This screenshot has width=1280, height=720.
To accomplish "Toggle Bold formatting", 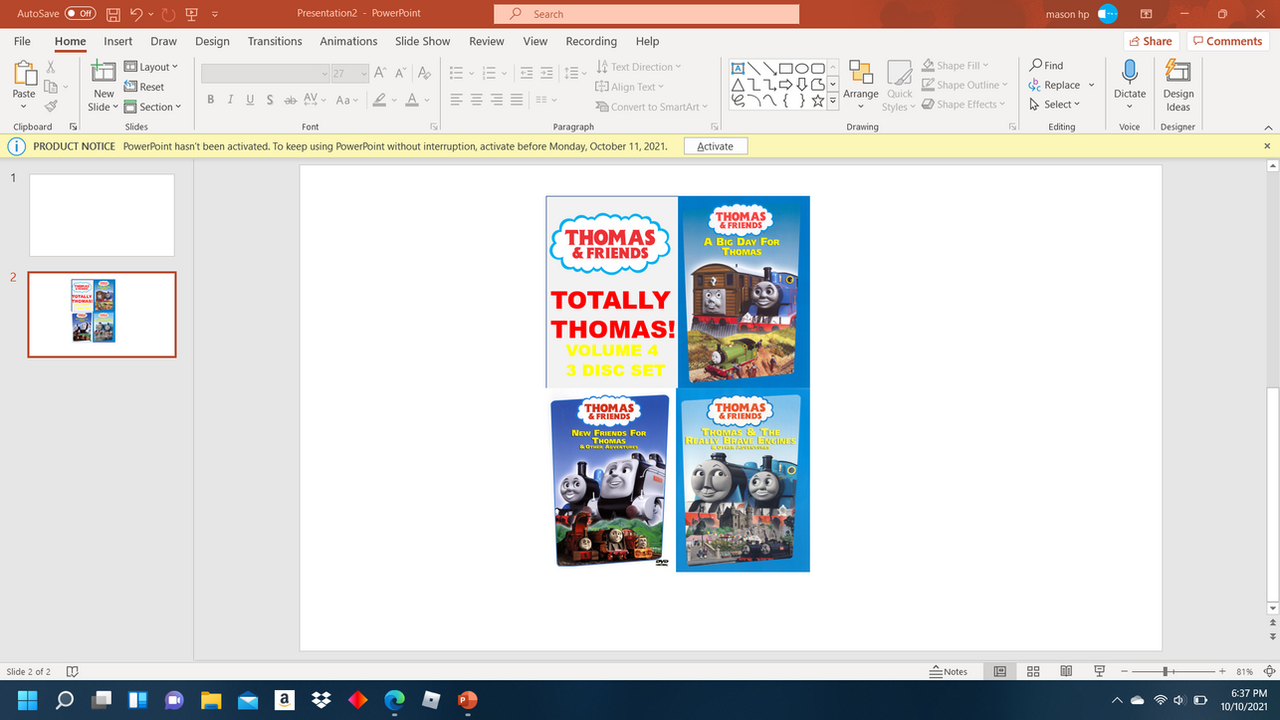I will 210,100.
